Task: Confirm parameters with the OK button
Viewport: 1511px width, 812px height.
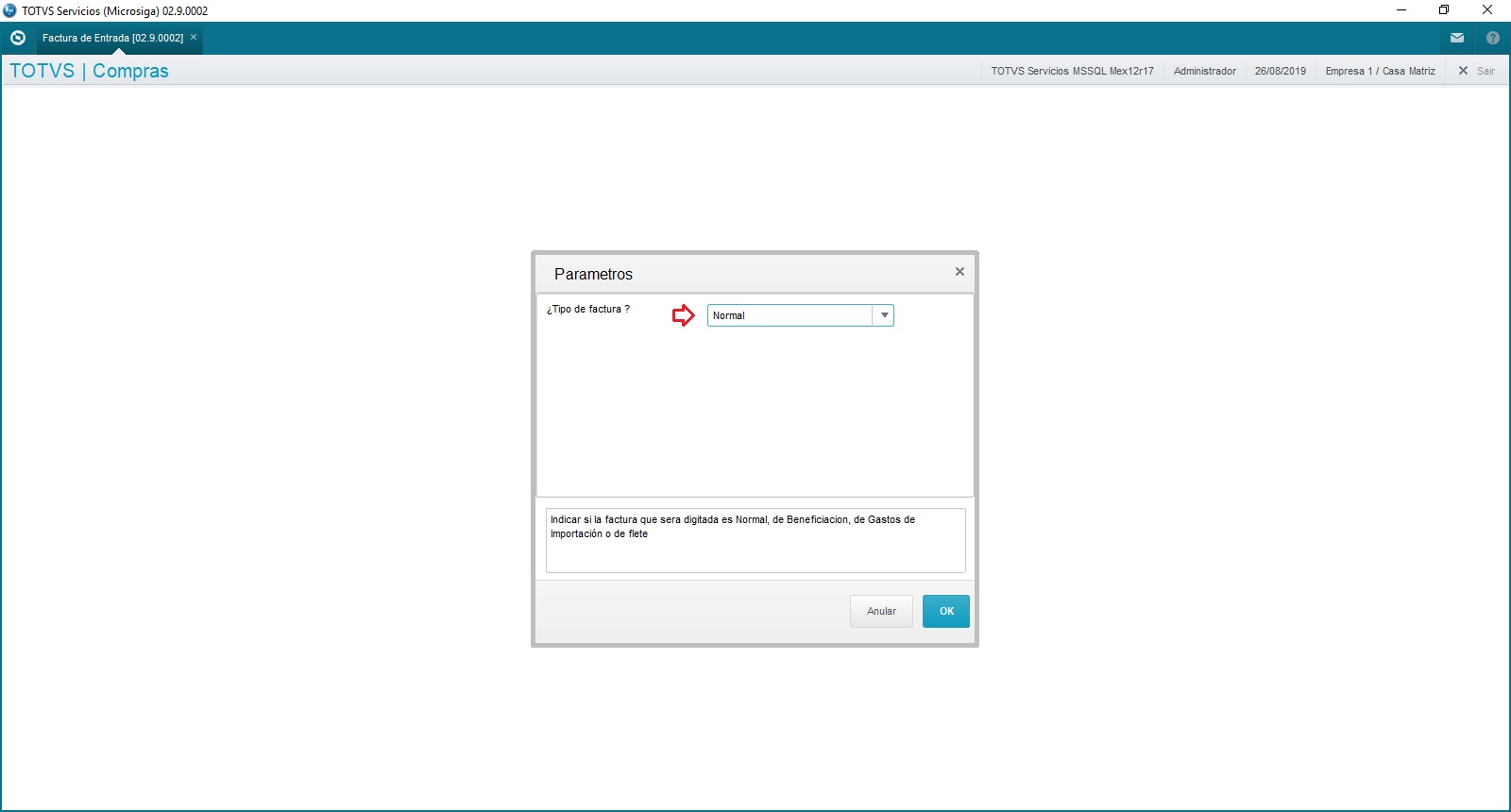Action: [x=946, y=611]
